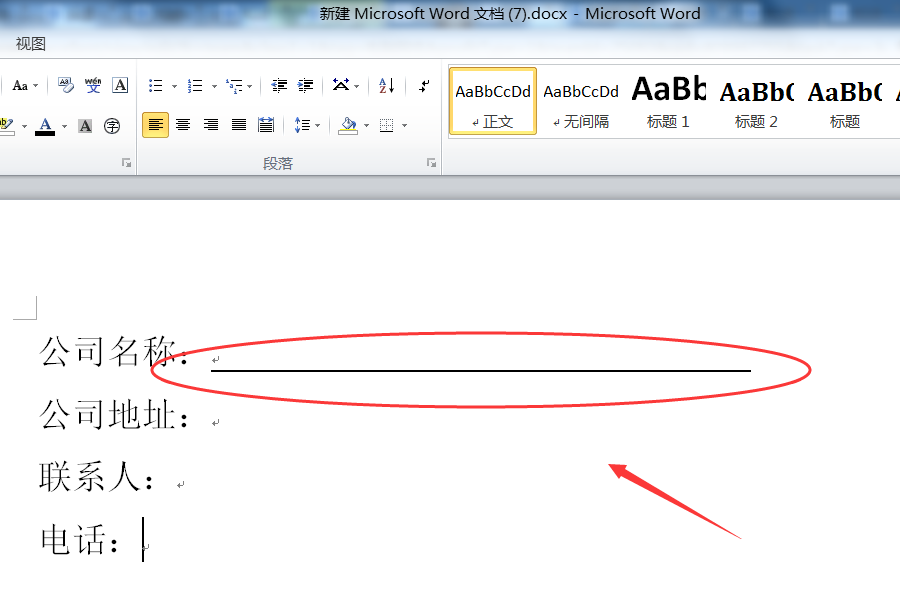The height and width of the screenshot is (603, 900).
Task: Toggle Align Text Left button
Action: (156, 125)
